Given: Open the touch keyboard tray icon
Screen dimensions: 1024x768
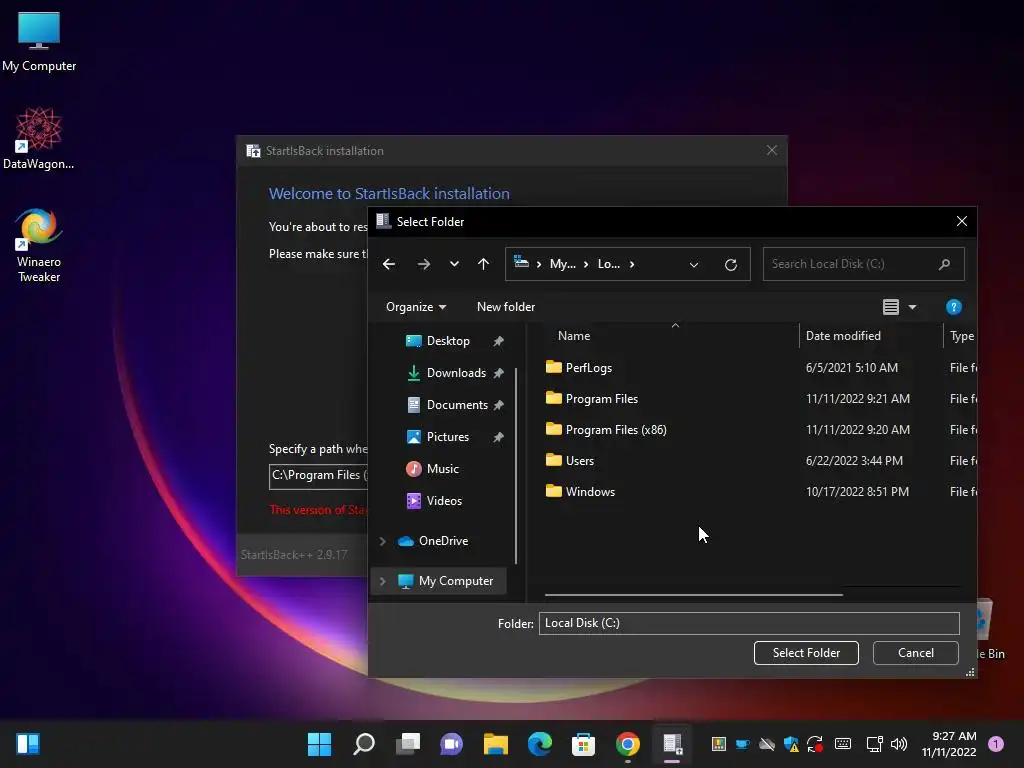Looking at the screenshot, I should pyautogui.click(x=843, y=744).
